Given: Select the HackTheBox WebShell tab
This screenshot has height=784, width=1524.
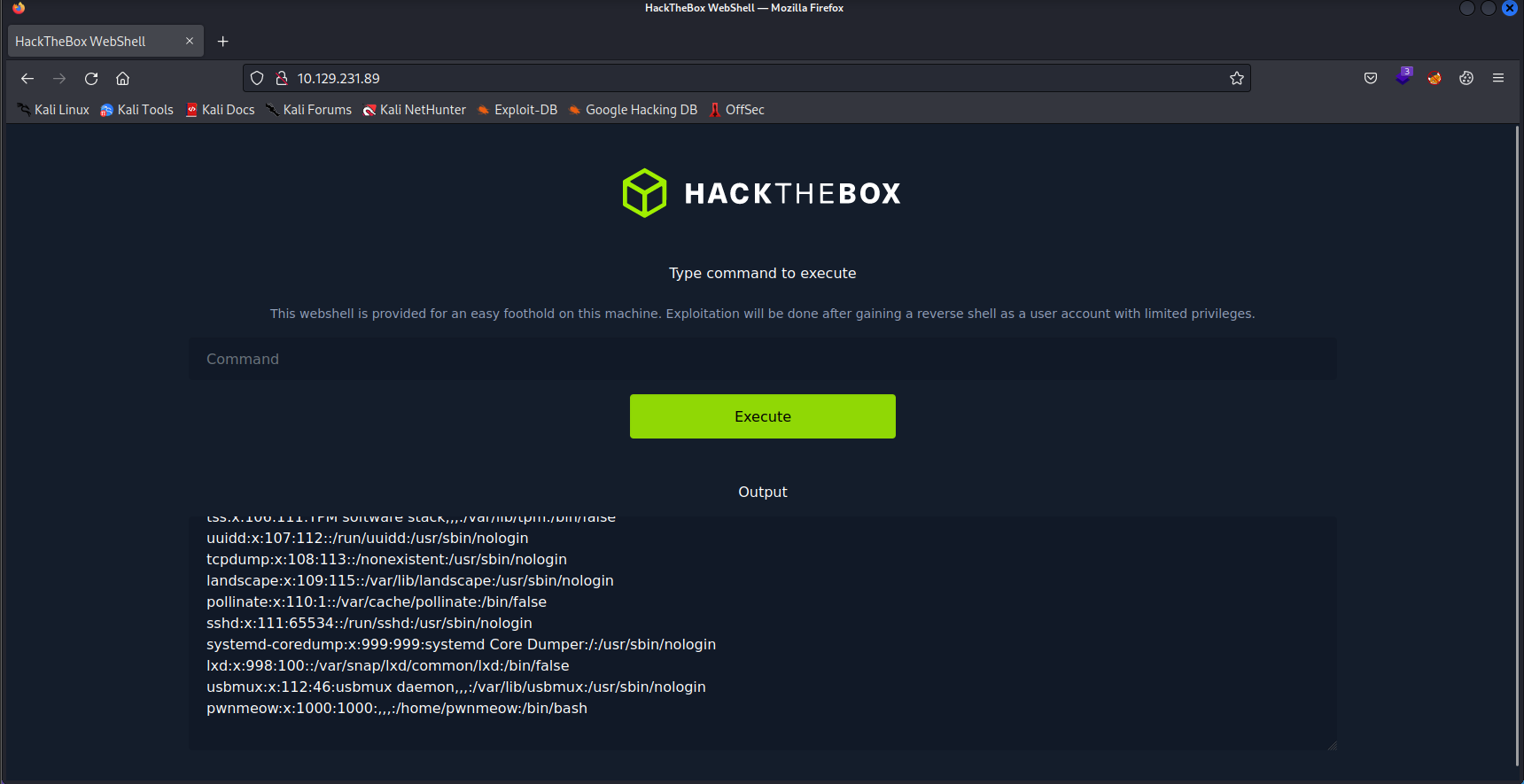Looking at the screenshot, I should click(x=105, y=41).
